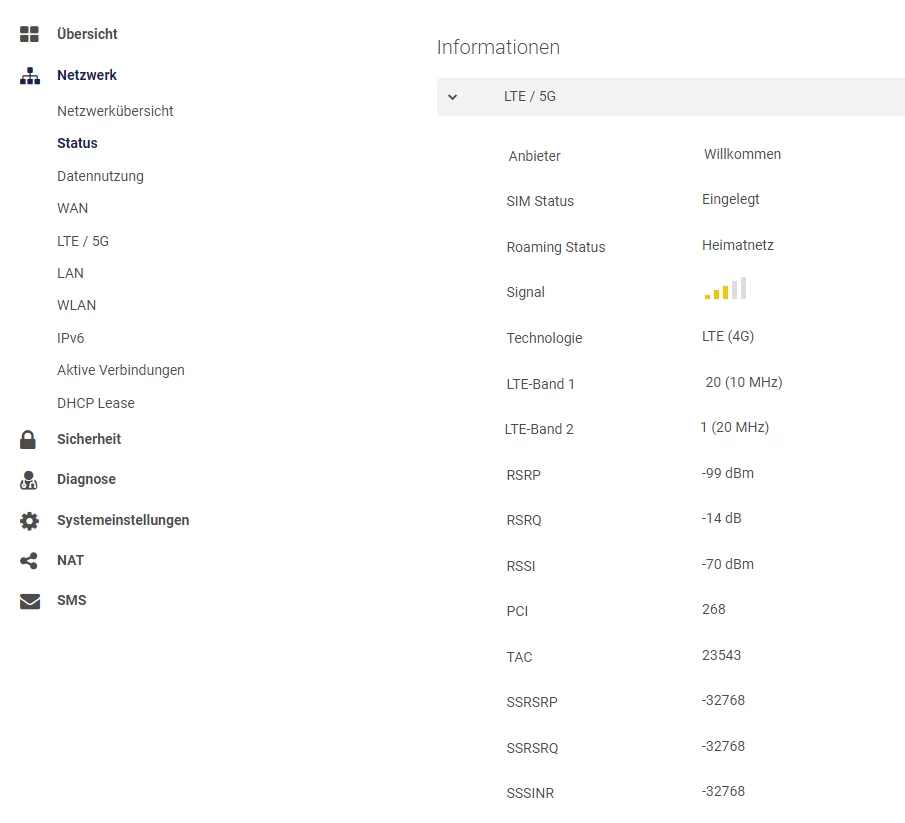Collapse the Netzwerk menu group

[87, 75]
